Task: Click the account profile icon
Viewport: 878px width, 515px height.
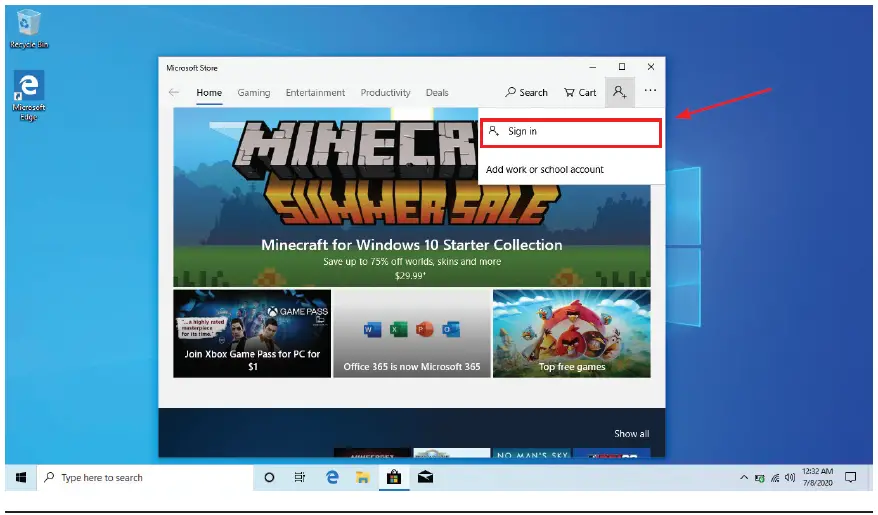Action: [620, 92]
